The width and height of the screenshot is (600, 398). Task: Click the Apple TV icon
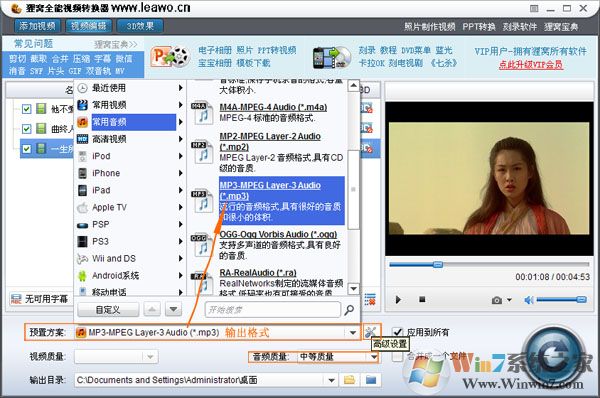click(82, 207)
